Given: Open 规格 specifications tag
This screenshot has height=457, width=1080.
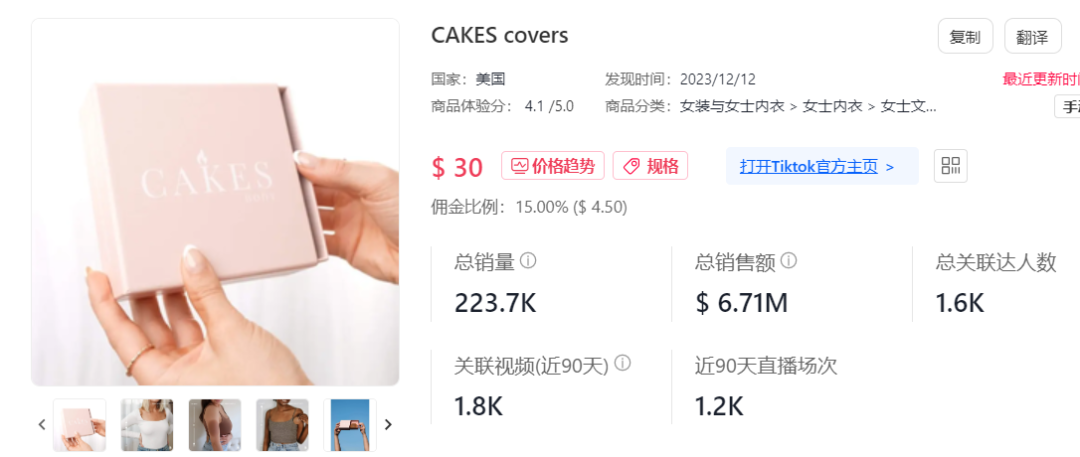Looking at the screenshot, I should pos(650,165).
